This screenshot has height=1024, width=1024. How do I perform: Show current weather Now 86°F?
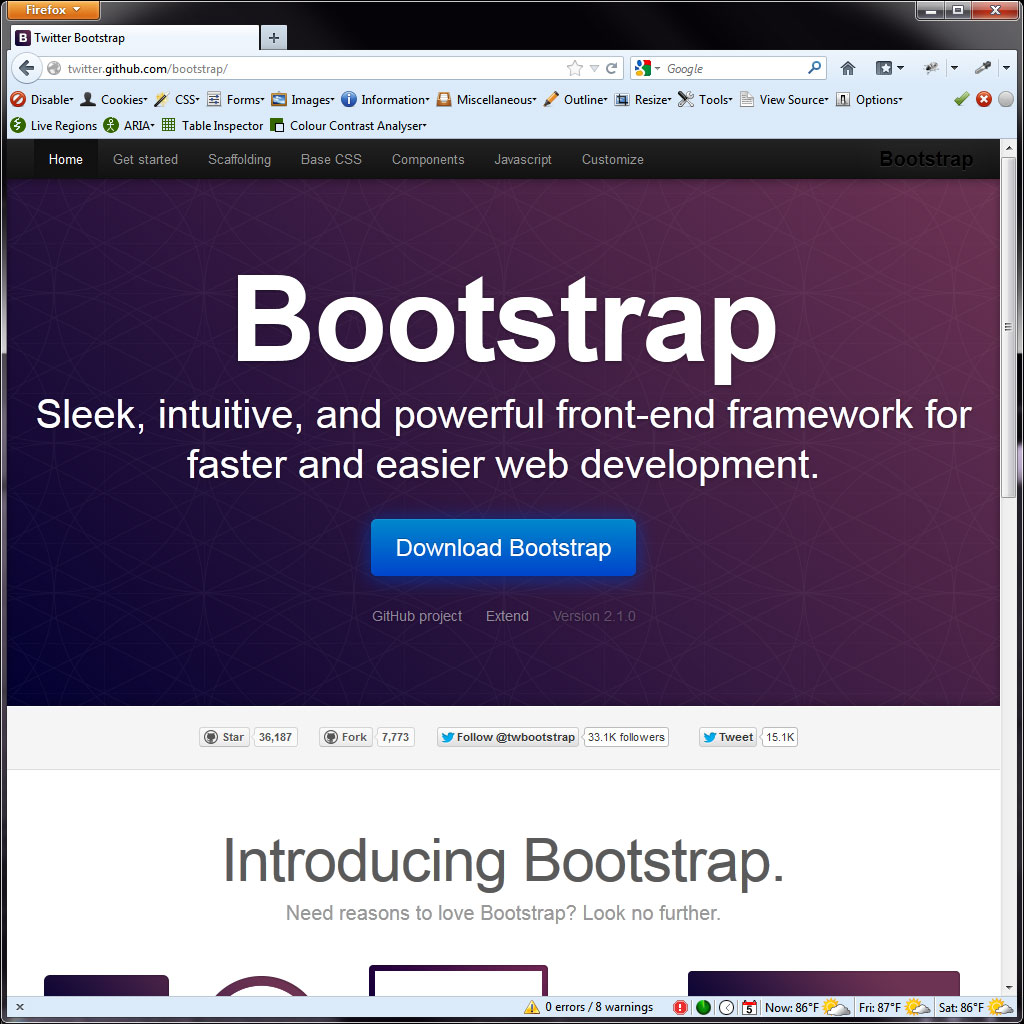tap(807, 1007)
